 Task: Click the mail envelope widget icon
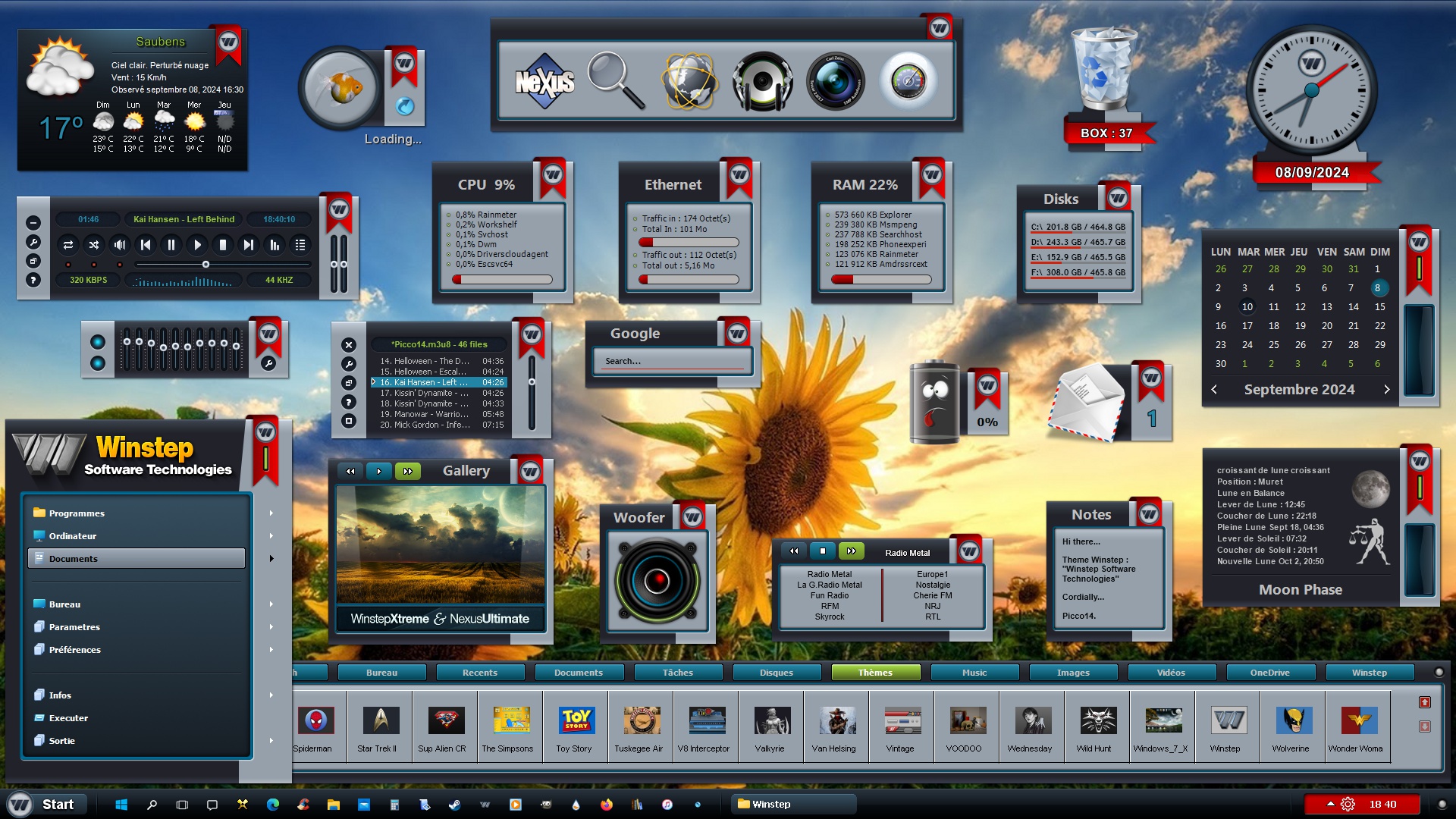coord(1086,402)
